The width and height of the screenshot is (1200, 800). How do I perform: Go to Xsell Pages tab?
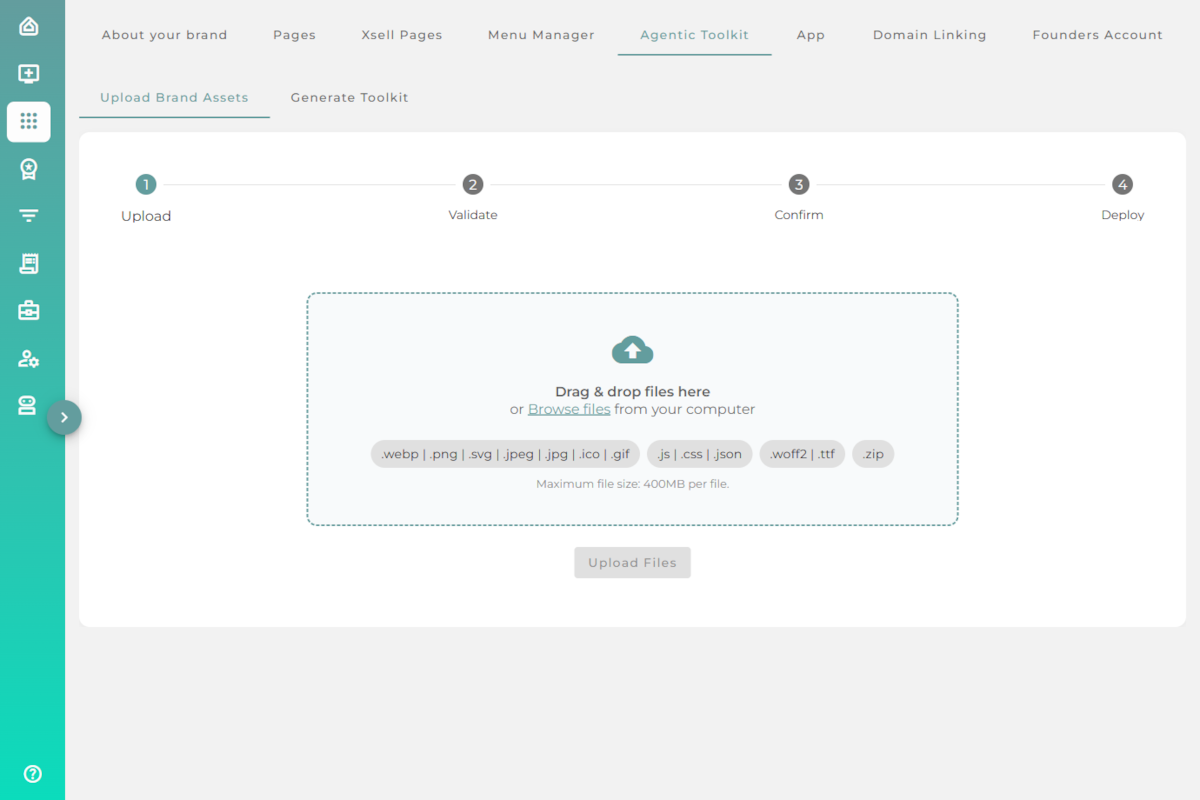(402, 35)
